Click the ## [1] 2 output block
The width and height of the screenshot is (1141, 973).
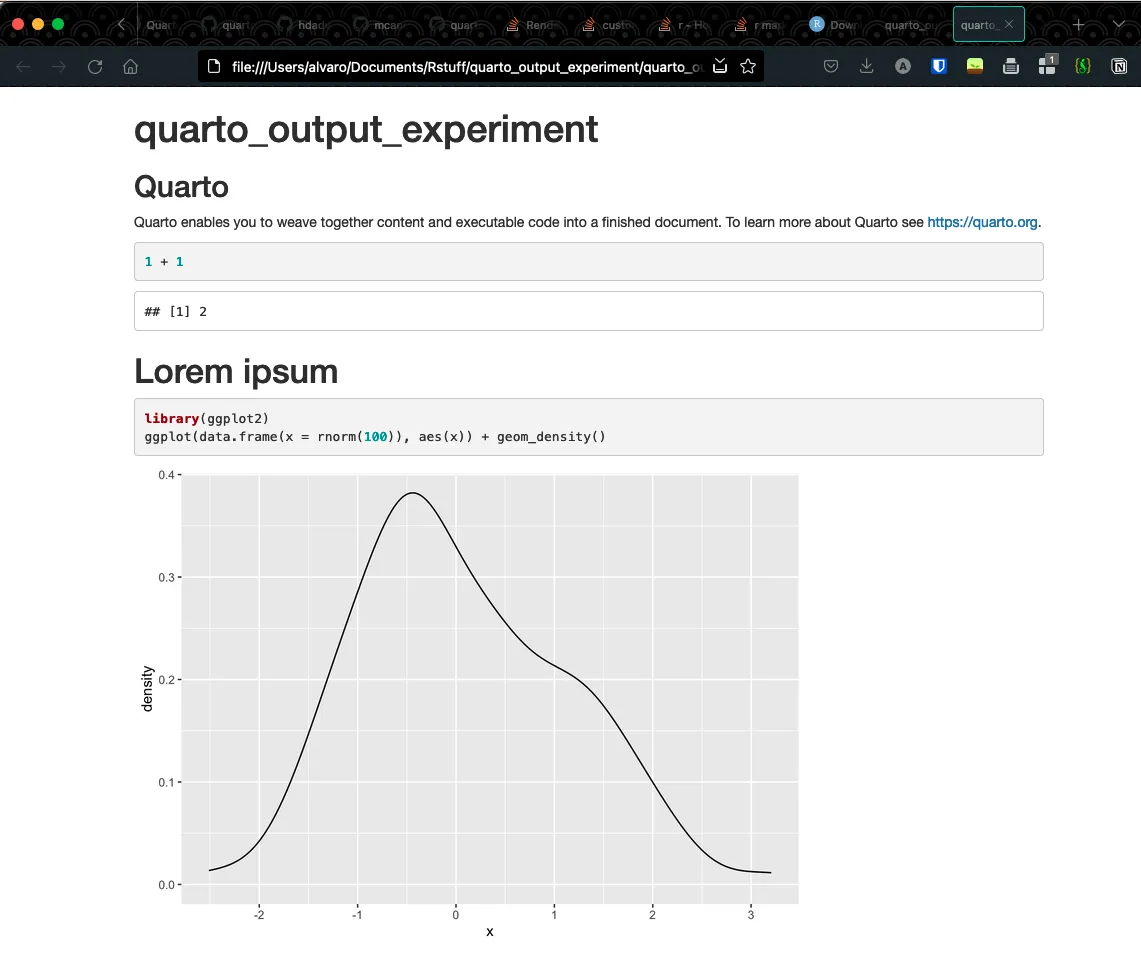click(x=589, y=311)
